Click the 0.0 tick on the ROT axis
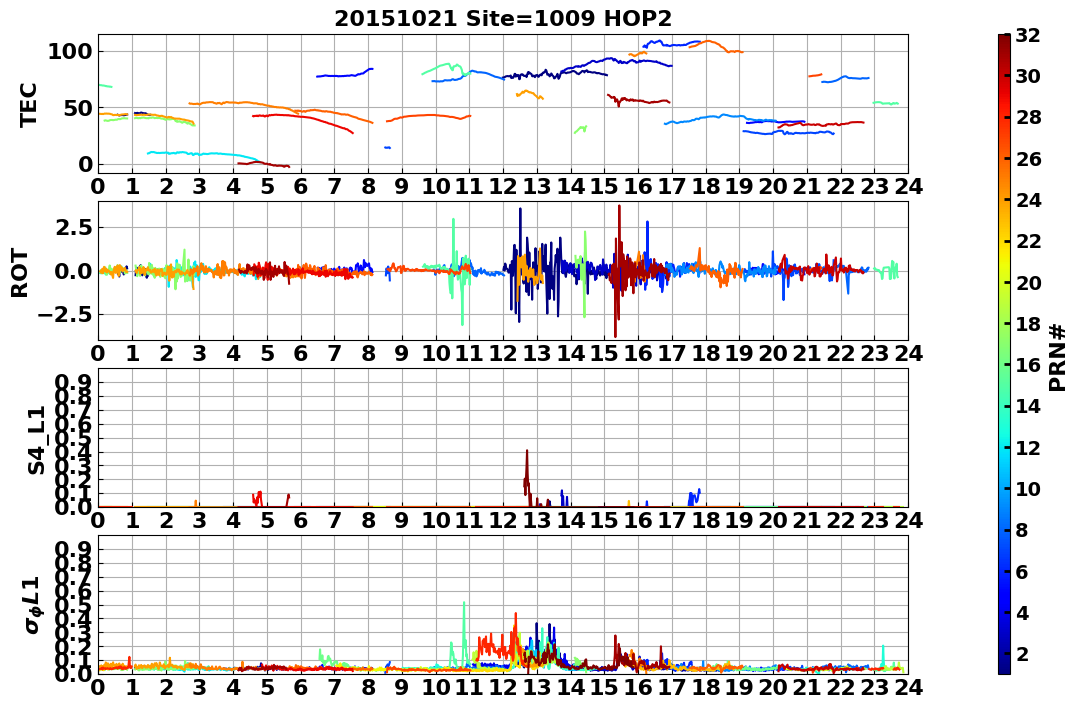This screenshot has width=1077, height=709. click(73, 271)
